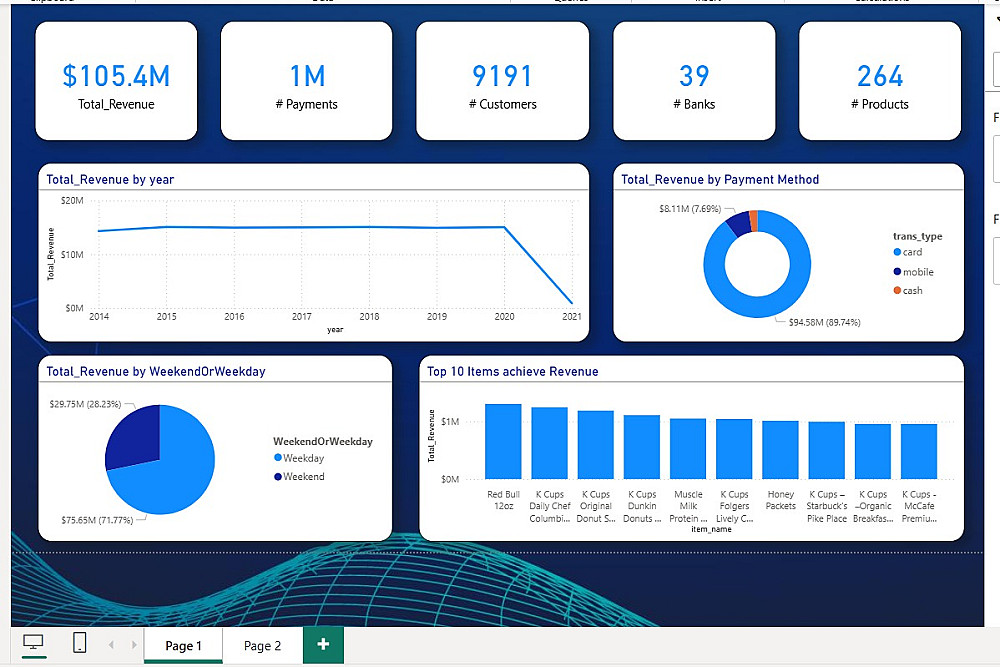
Task: Click the K Cups Dunkin Donuts bar
Action: click(642, 447)
